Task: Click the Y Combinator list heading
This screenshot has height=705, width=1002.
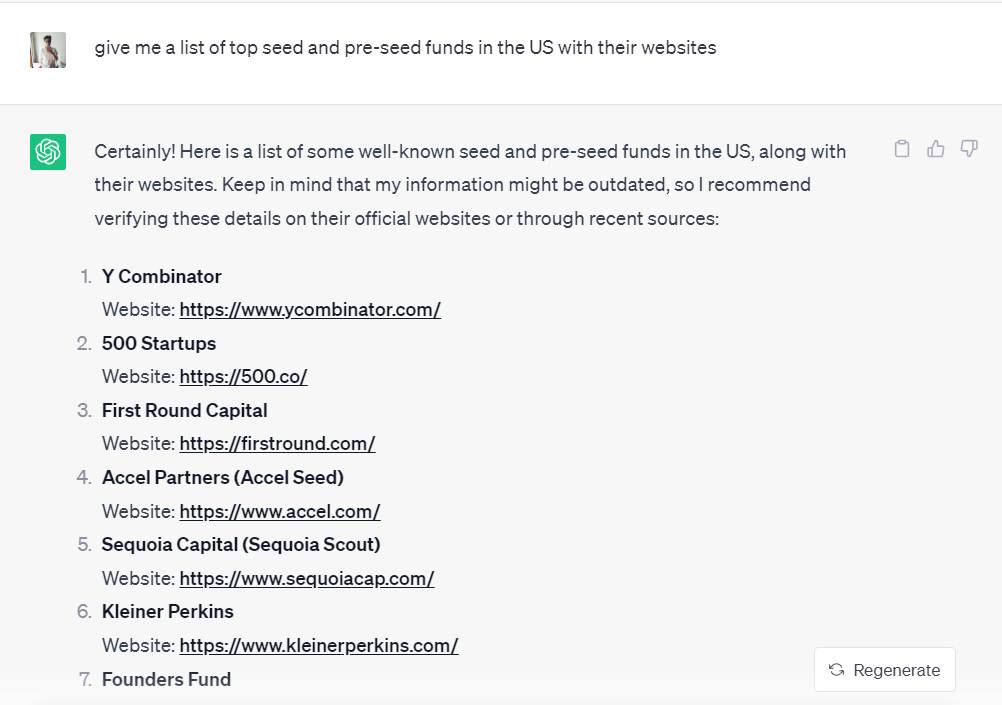Action: (162, 277)
